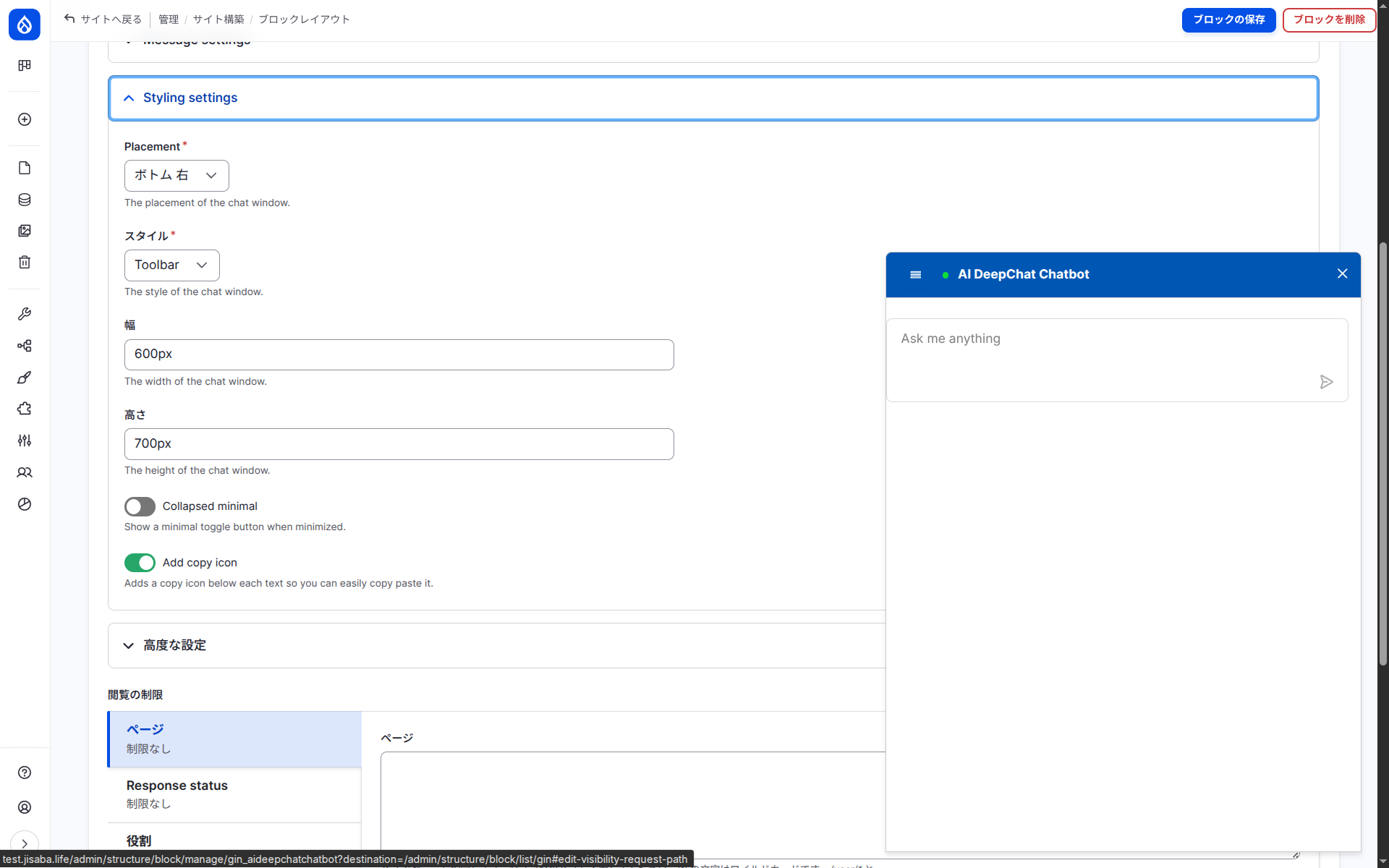Open the Media sidebar icon

25,231
